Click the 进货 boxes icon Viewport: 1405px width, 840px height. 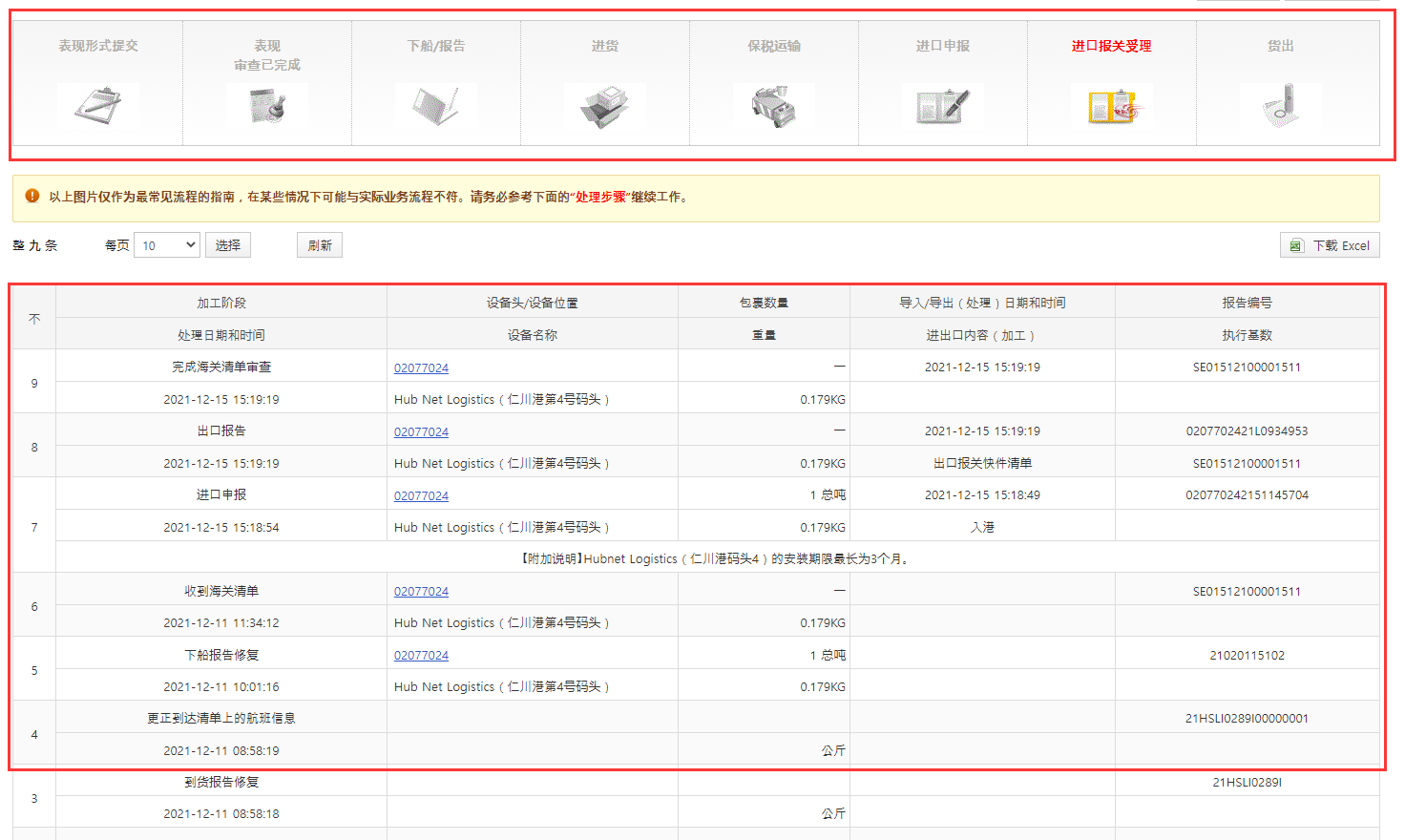[x=604, y=106]
